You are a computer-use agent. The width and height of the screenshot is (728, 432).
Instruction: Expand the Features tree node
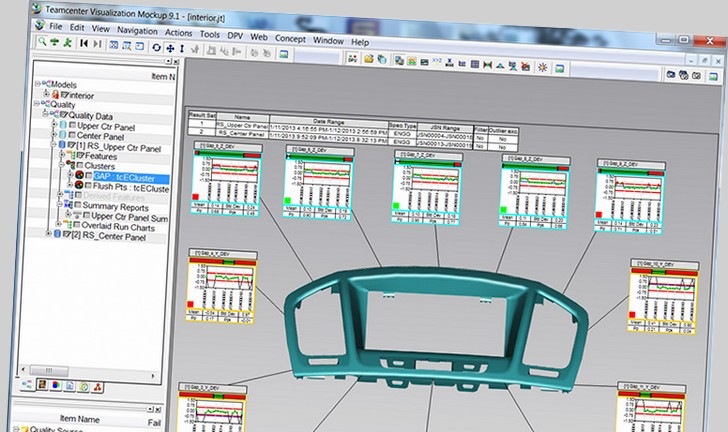pos(61,155)
